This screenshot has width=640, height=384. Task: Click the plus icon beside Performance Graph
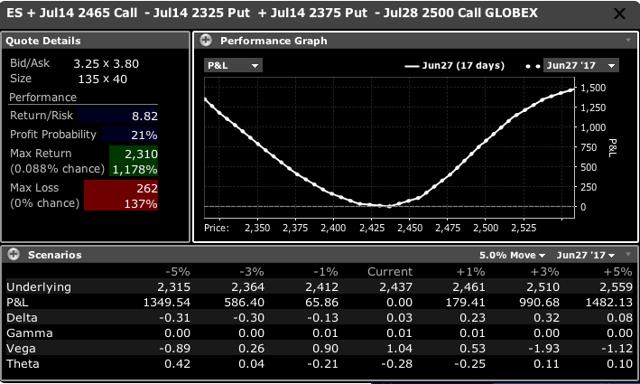[206, 40]
